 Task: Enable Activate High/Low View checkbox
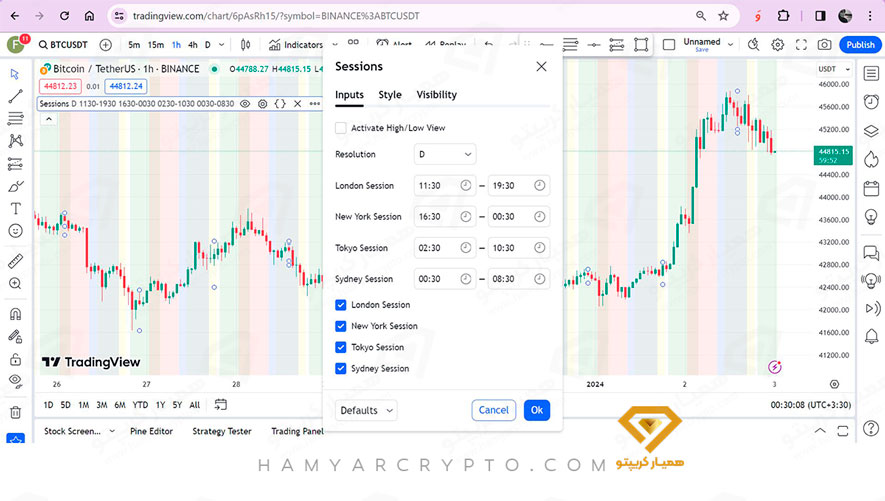click(340, 128)
